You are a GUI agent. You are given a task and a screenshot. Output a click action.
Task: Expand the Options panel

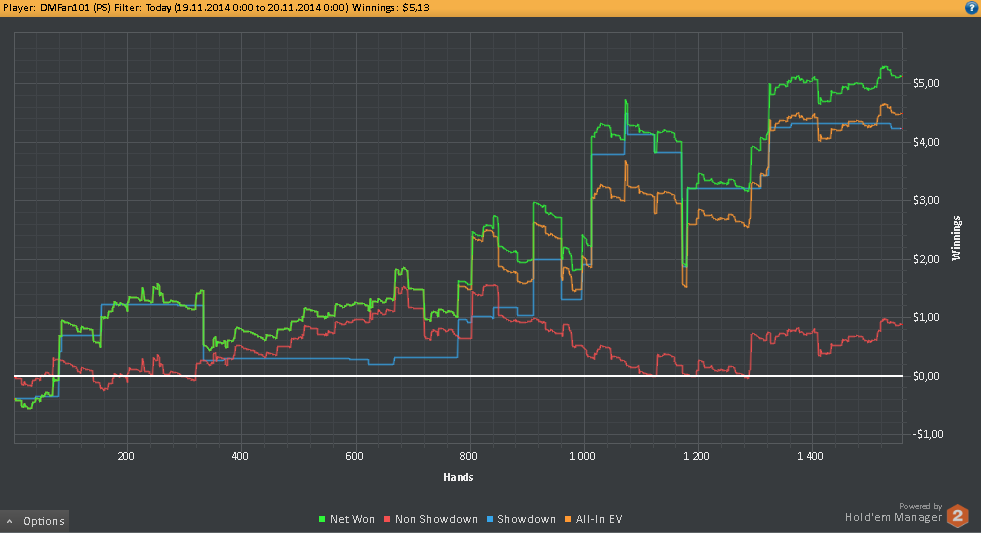tap(34, 521)
